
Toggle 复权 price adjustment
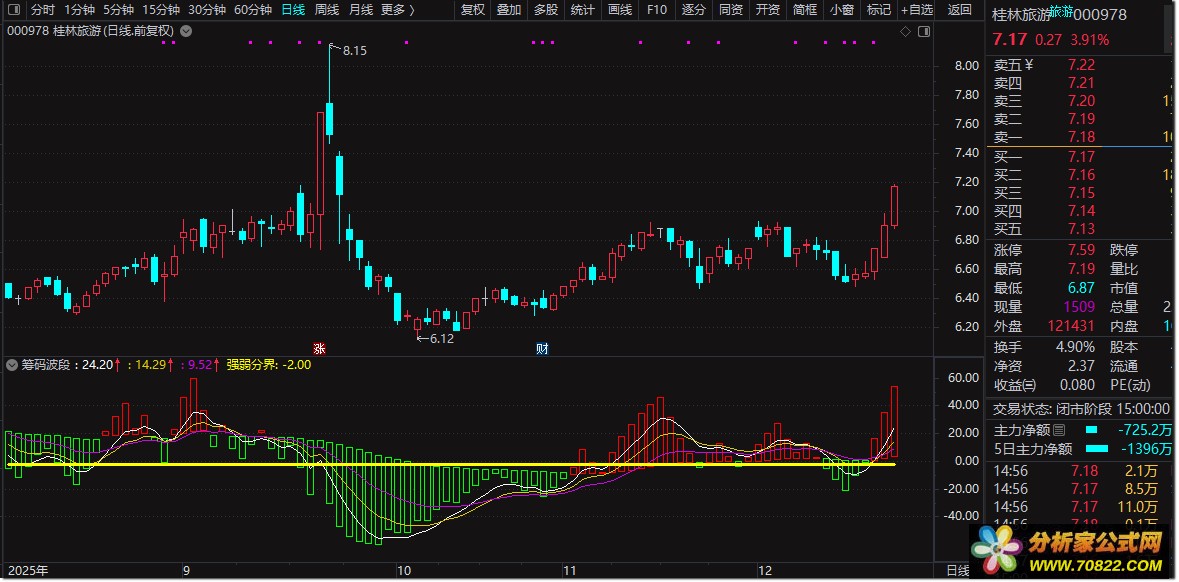[472, 10]
